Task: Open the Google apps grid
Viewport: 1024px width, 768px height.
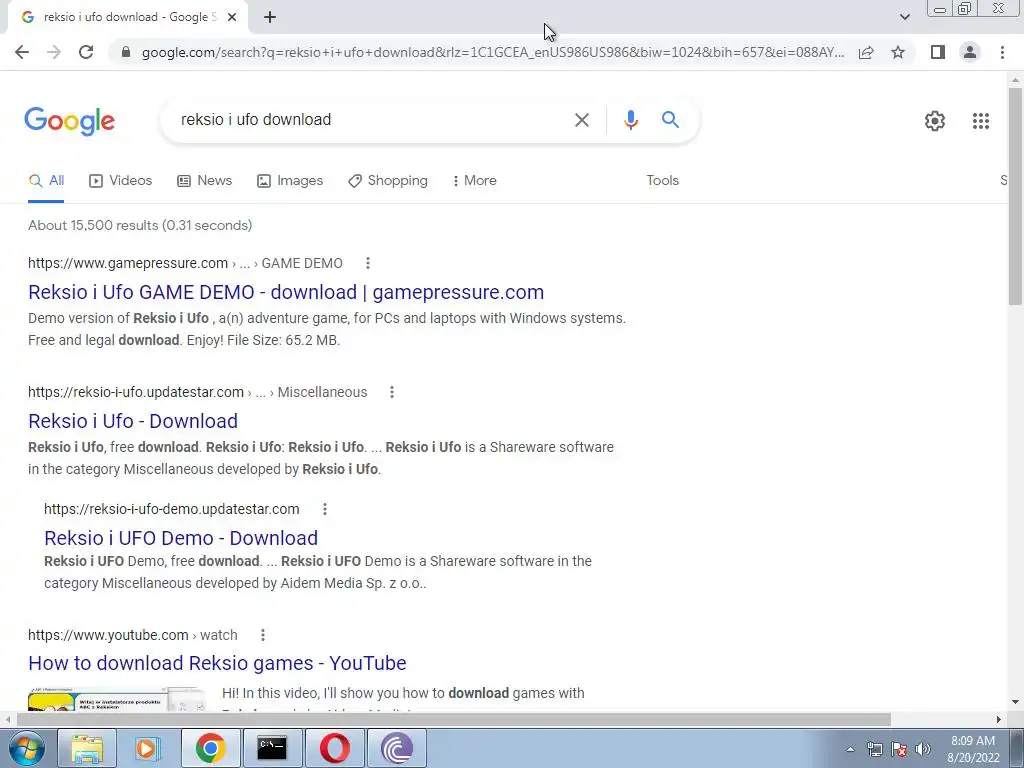Action: tap(980, 121)
